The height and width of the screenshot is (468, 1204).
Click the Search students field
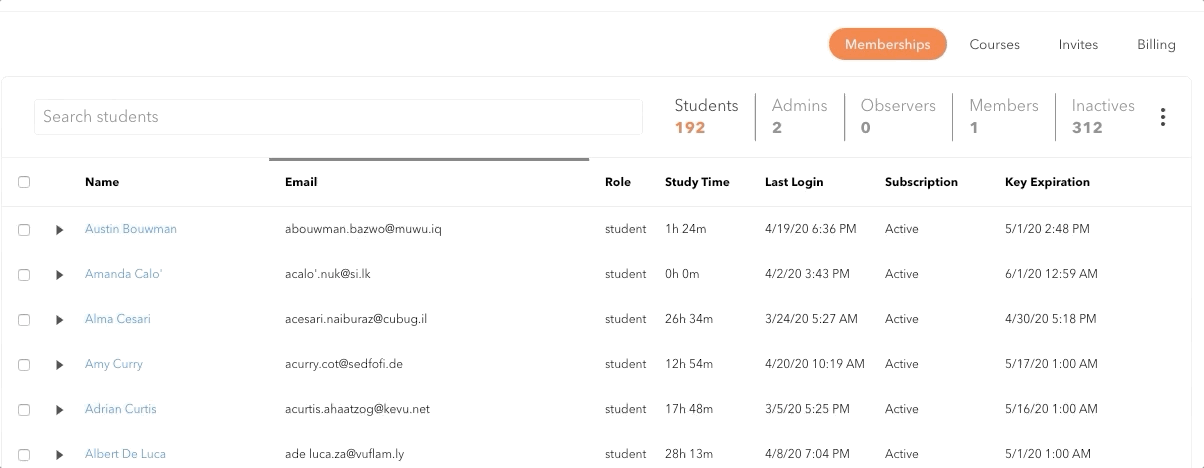click(x=338, y=117)
